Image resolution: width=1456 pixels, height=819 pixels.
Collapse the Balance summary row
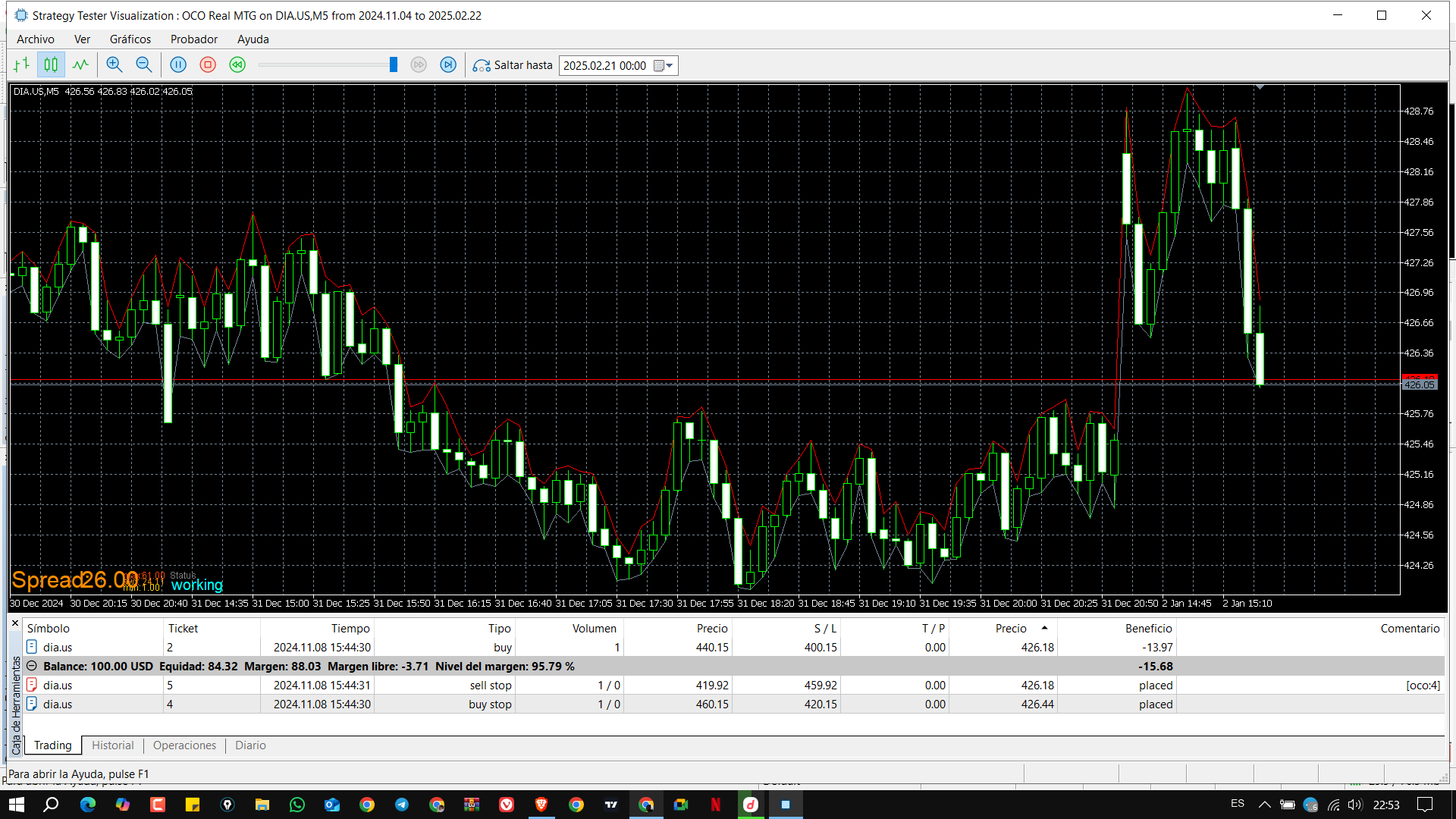point(32,666)
